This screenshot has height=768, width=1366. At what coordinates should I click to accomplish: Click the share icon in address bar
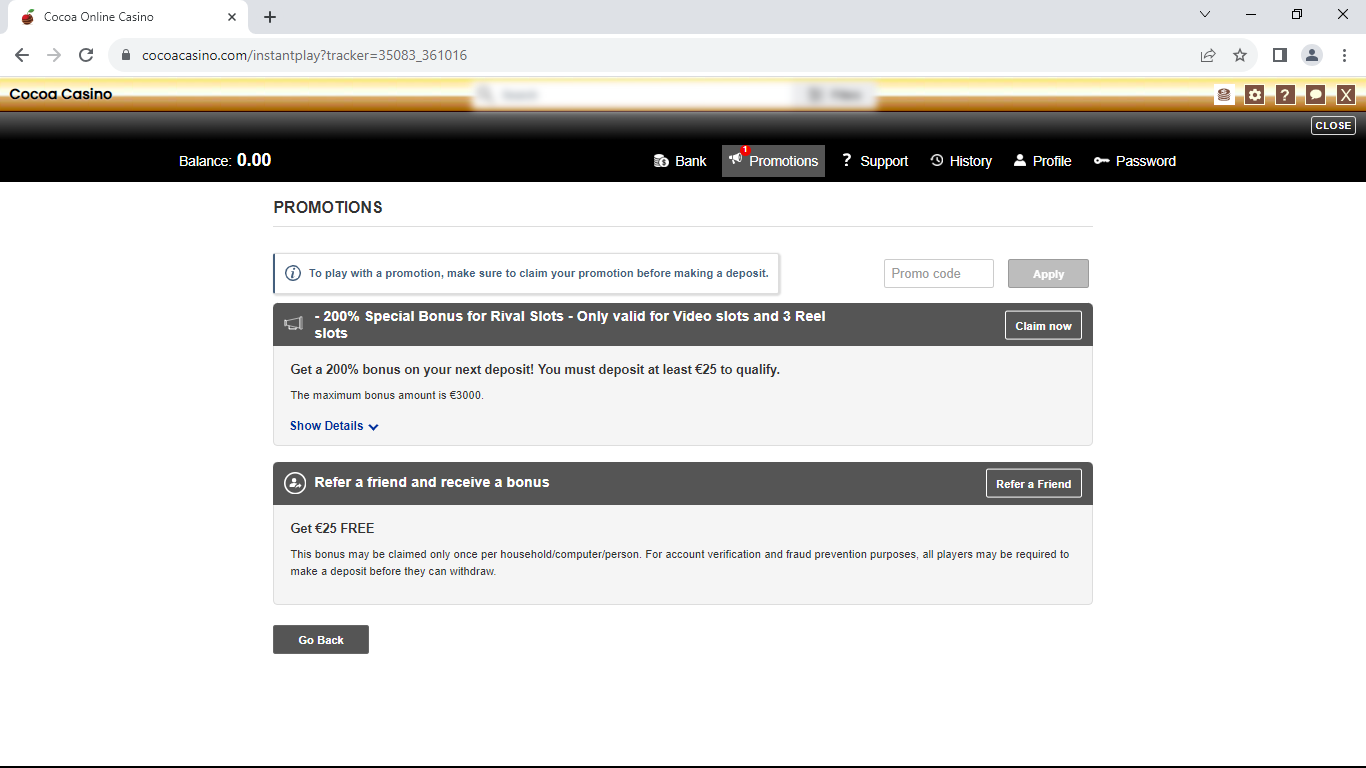click(x=1208, y=56)
